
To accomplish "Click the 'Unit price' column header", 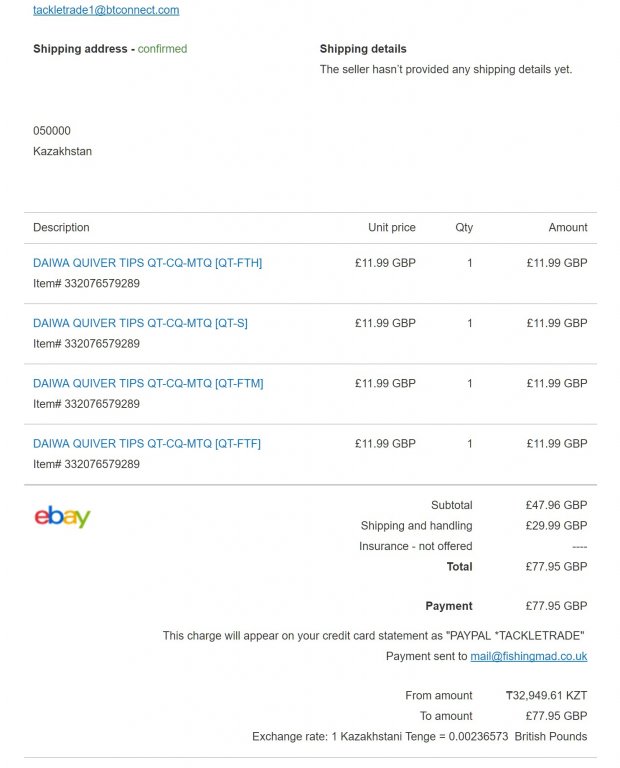I will (x=391, y=228).
